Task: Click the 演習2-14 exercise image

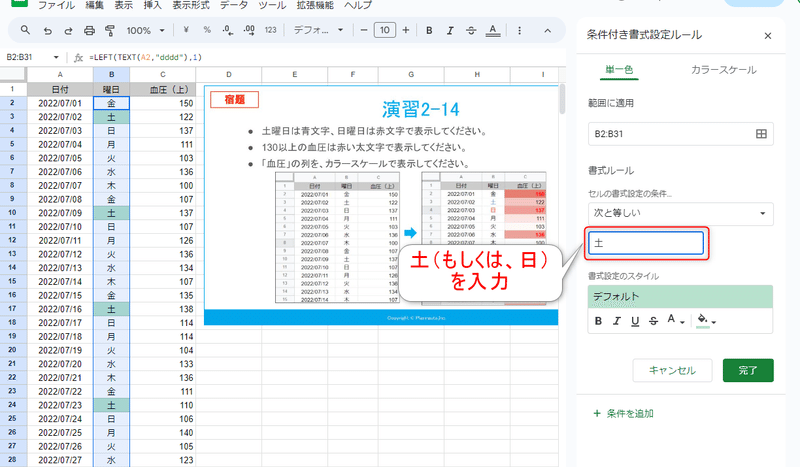Action: point(381,205)
